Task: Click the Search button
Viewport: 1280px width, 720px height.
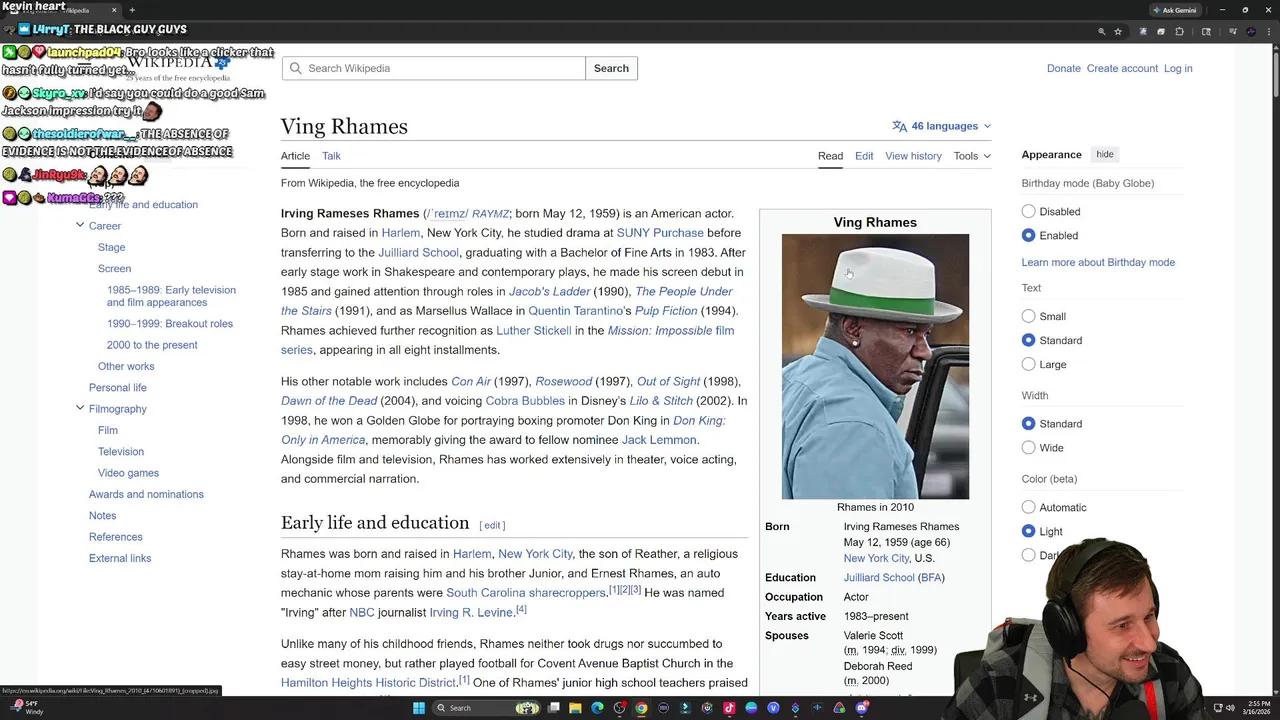Action: pos(611,68)
